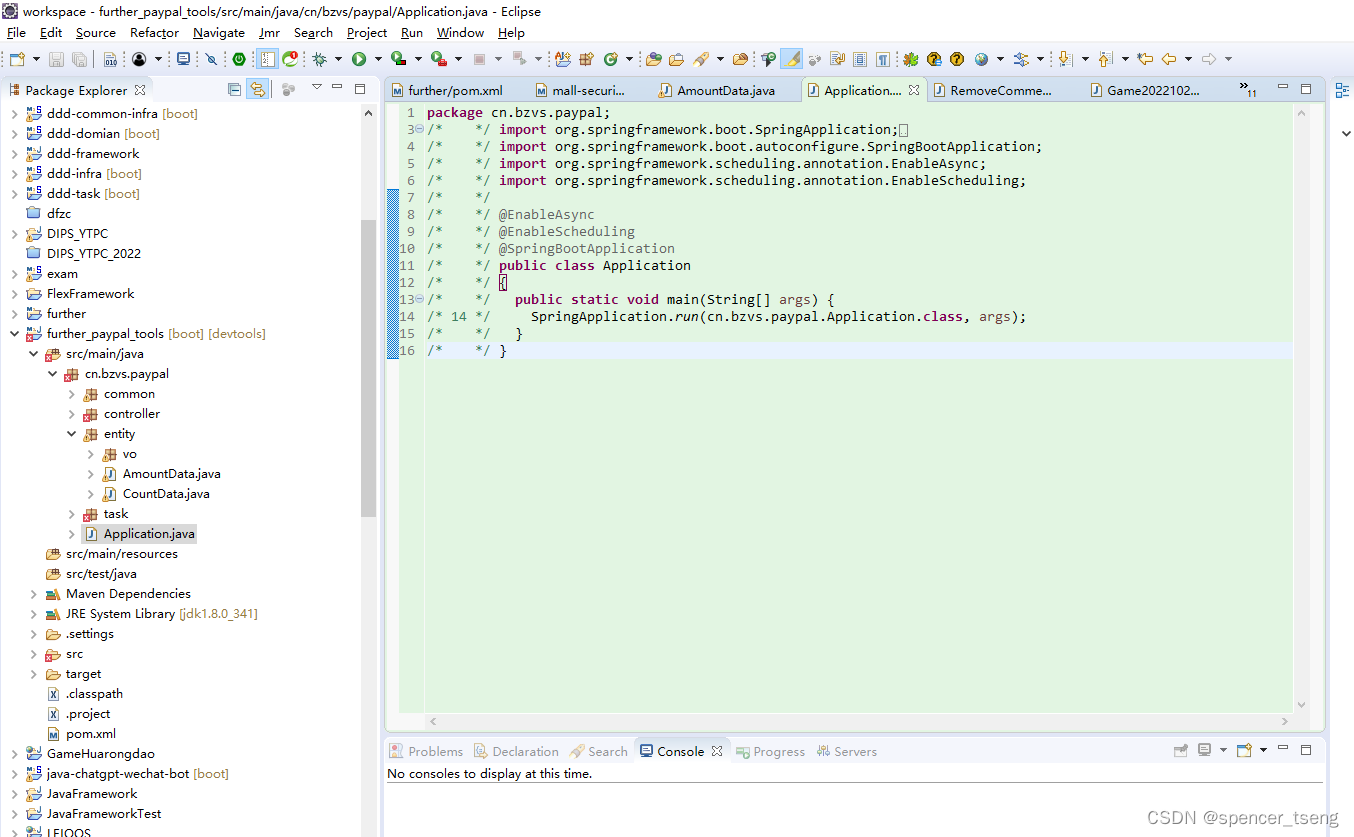Collapse the cn.bzvs.paypal package
This screenshot has width=1354, height=837.
point(52,373)
